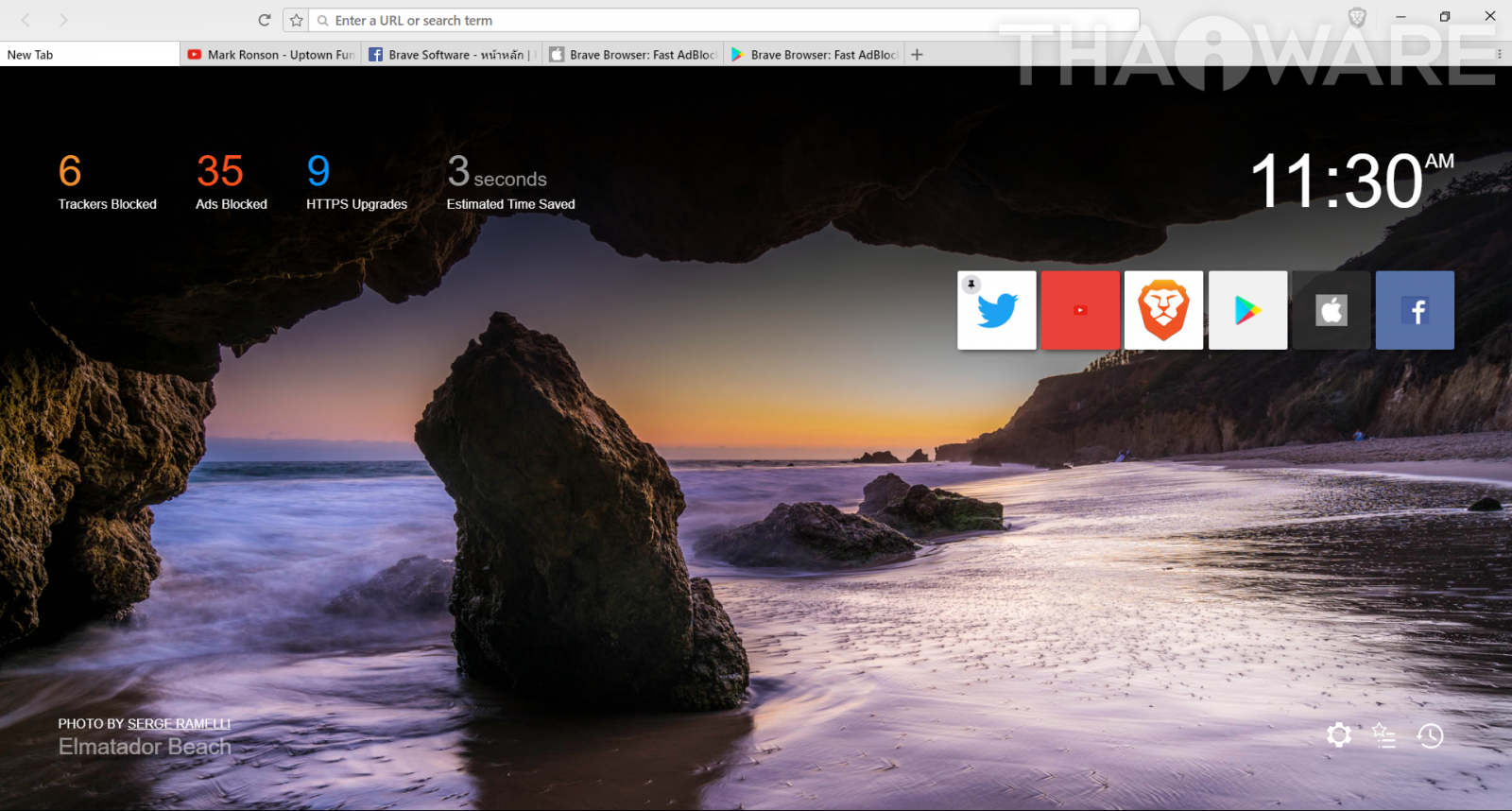Open the Brave Software Facebook tab
This screenshot has width=1512, height=811.
click(452, 55)
